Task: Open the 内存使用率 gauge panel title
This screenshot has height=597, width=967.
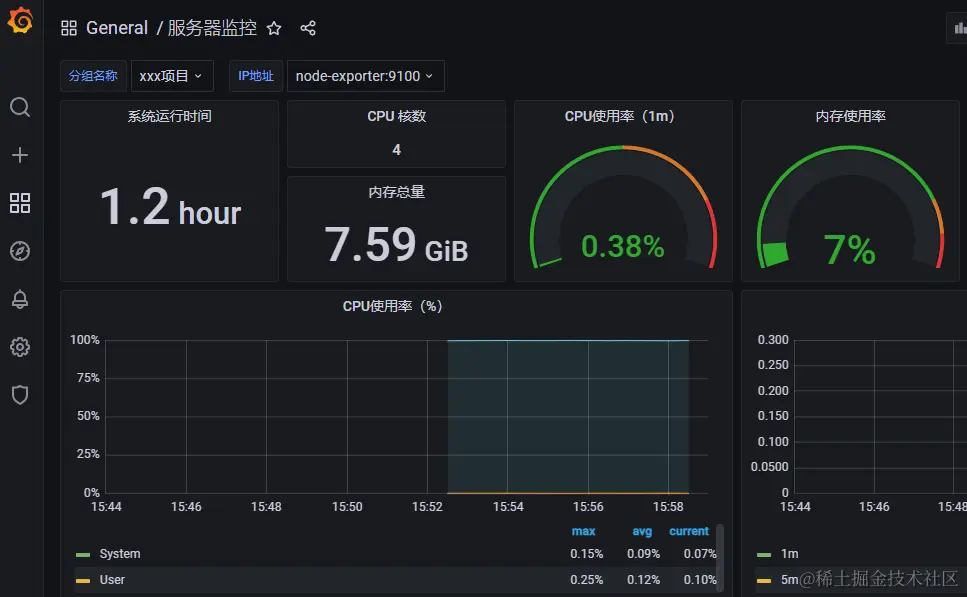Action: click(850, 116)
